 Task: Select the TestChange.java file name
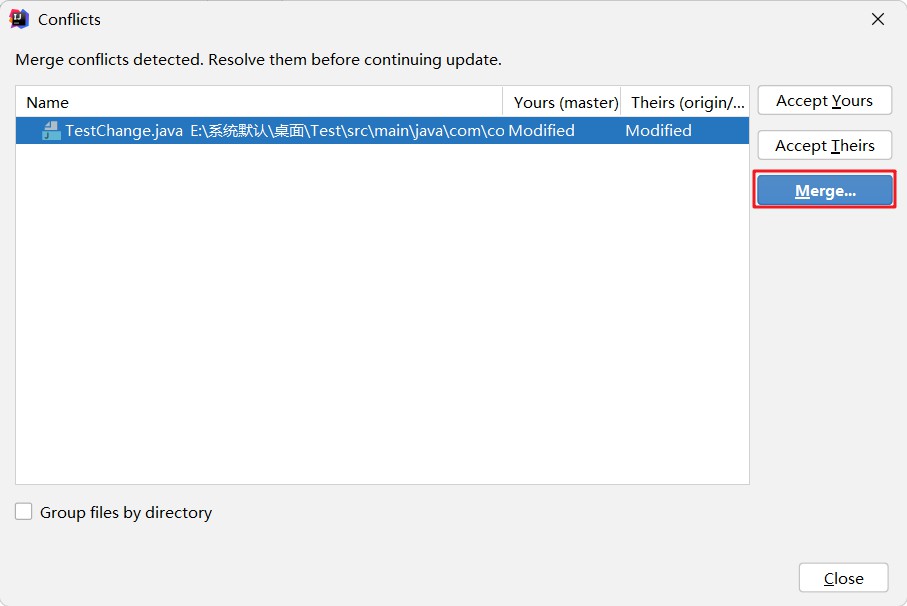coord(124,131)
